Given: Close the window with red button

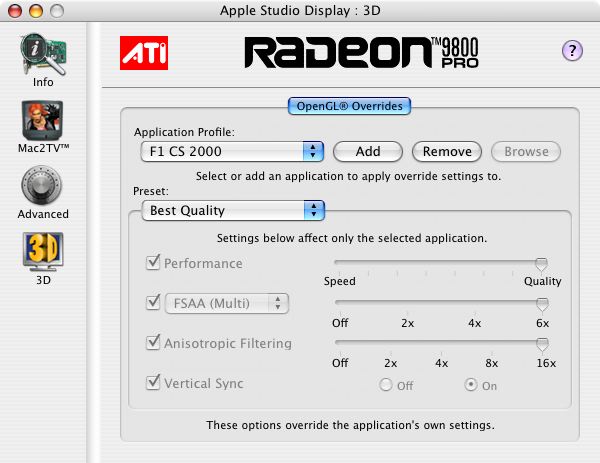Looking at the screenshot, I should pos(15,11).
